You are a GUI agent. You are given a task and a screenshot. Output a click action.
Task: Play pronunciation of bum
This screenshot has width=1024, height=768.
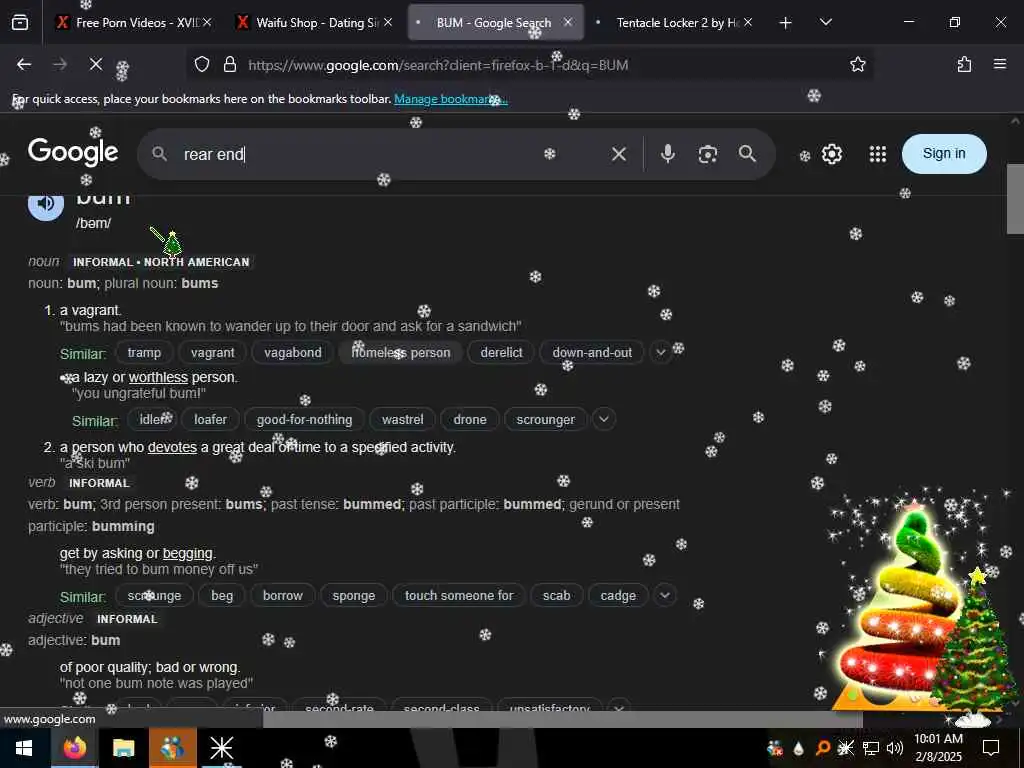46,204
